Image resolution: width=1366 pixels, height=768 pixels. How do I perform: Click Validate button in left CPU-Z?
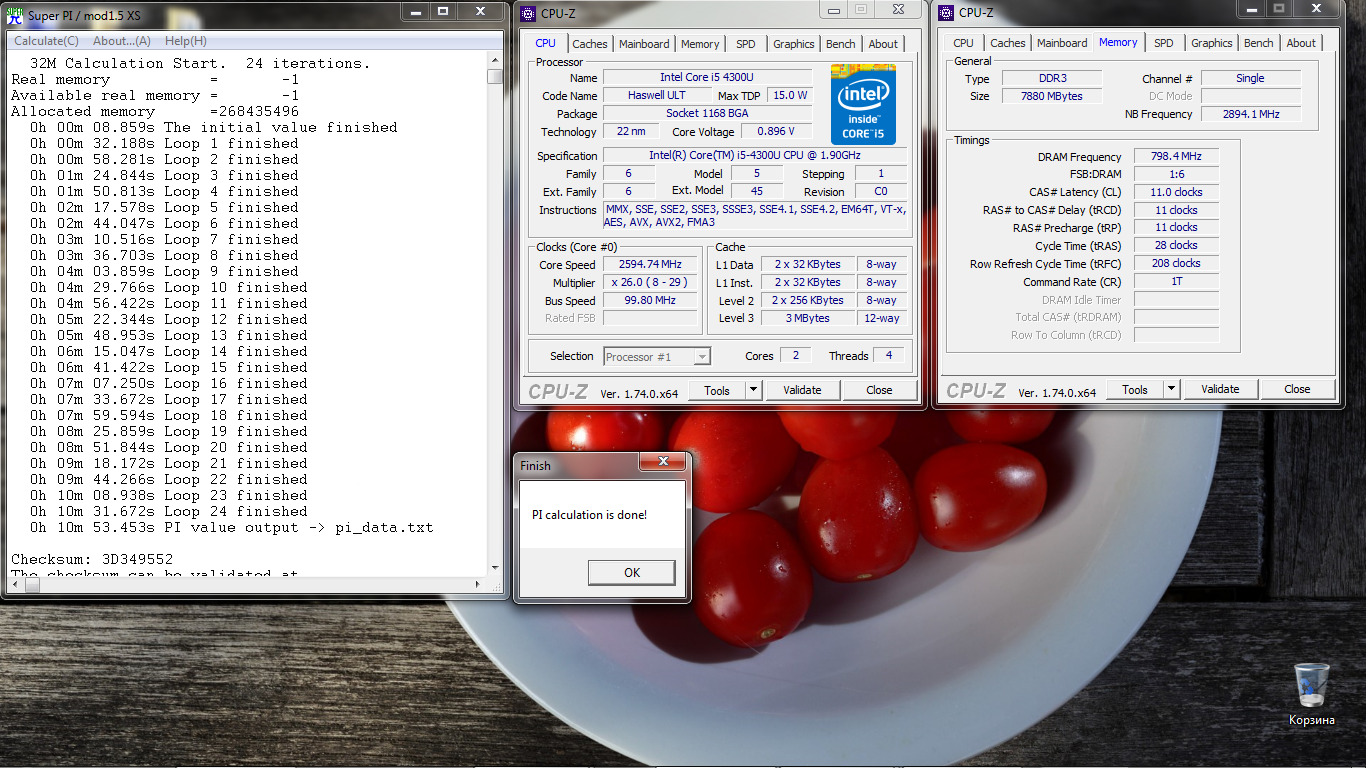click(x=802, y=391)
